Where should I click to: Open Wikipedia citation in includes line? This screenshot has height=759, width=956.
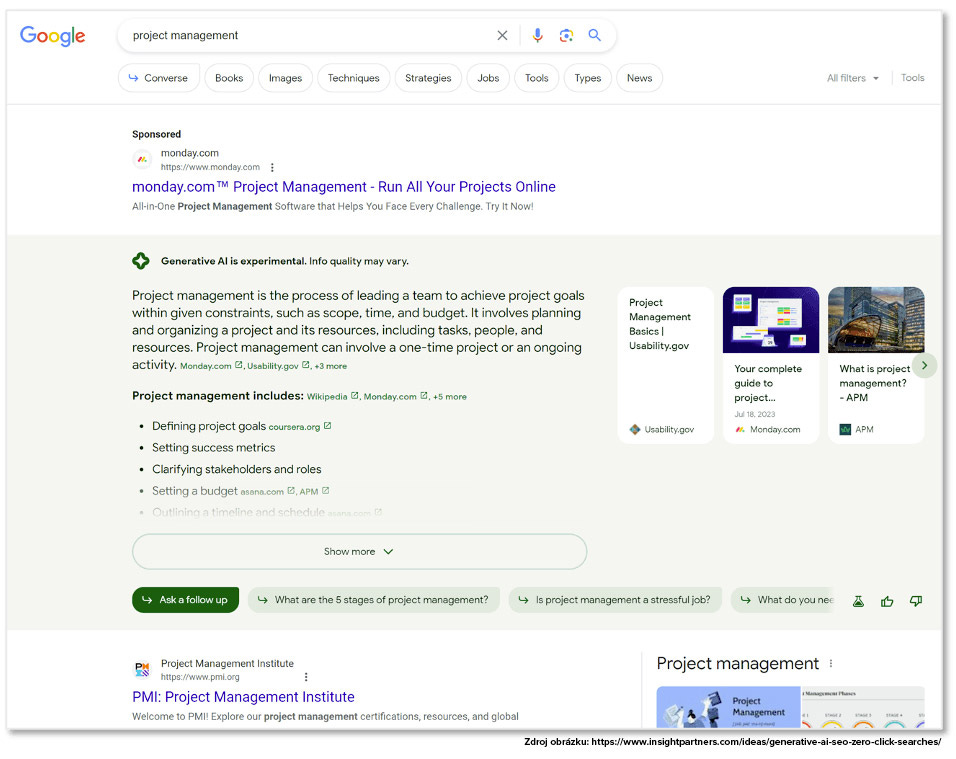click(x=327, y=397)
